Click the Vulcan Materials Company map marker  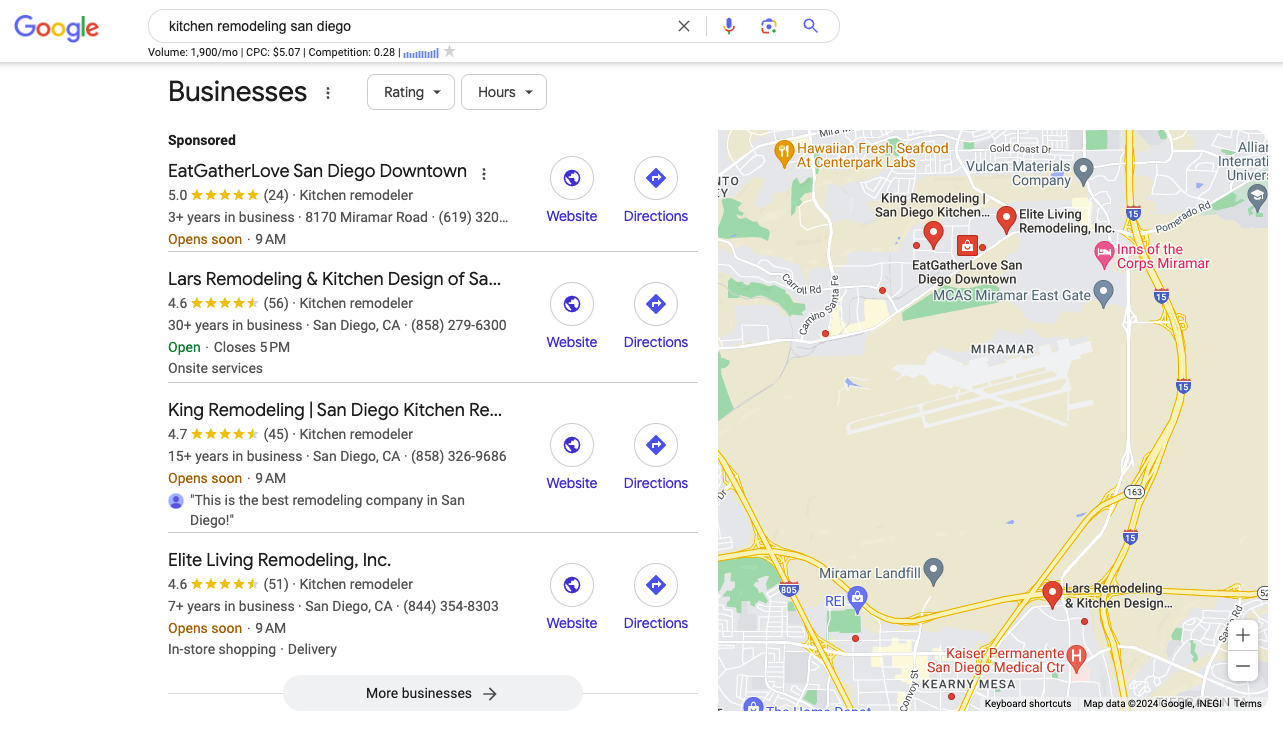1085,172
